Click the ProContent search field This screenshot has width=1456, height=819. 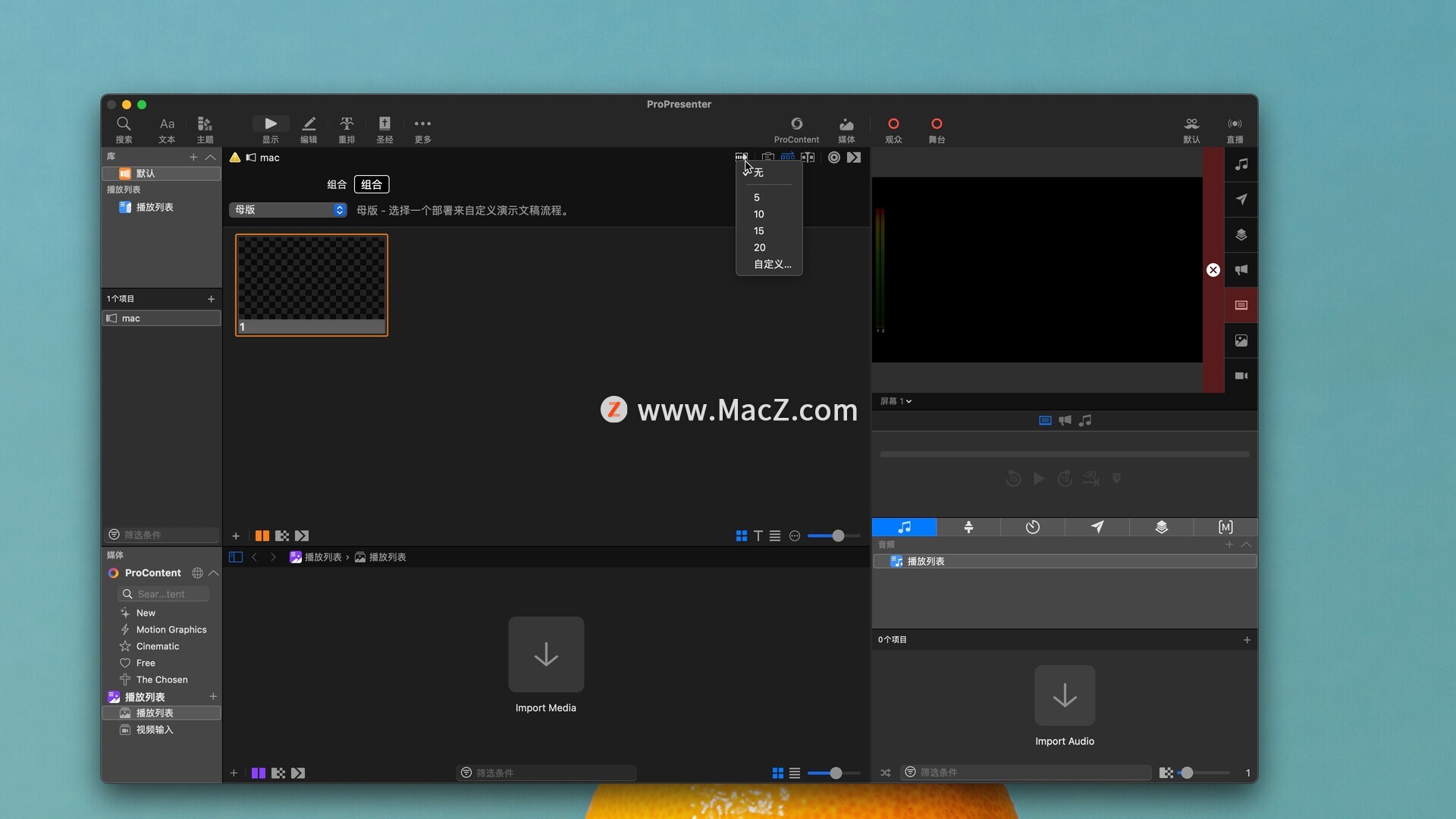(x=163, y=595)
